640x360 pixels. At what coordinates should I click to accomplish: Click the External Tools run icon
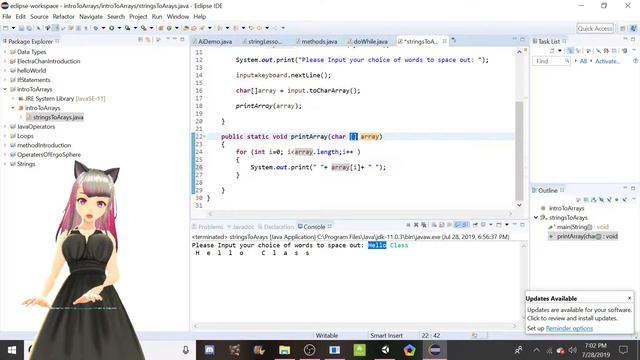tap(144, 28)
